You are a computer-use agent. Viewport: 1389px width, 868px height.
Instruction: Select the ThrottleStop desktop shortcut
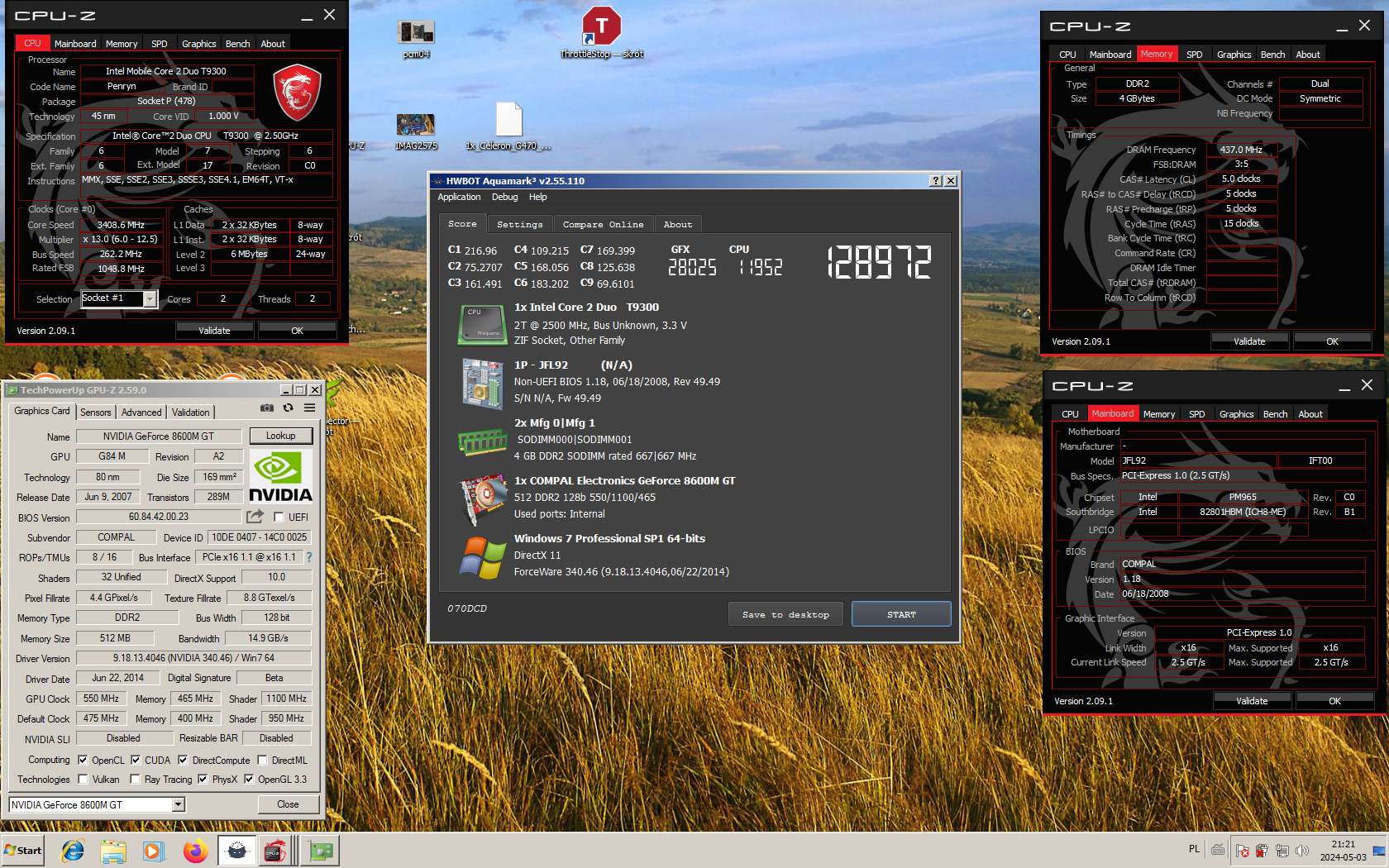(x=601, y=33)
